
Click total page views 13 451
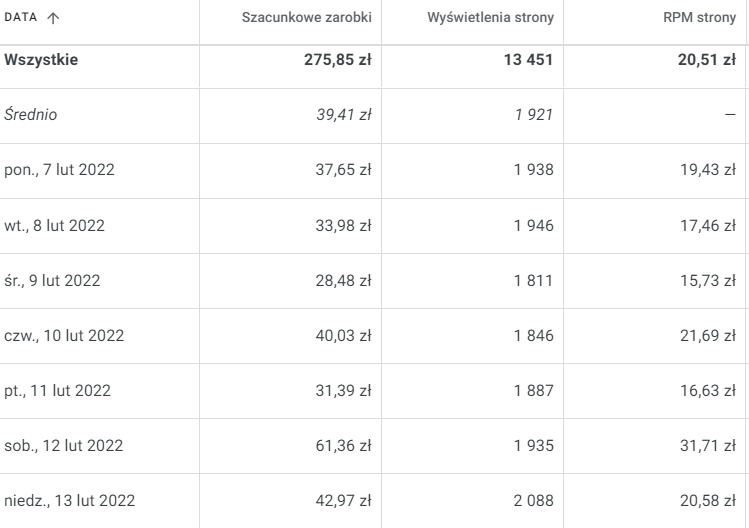[524, 60]
